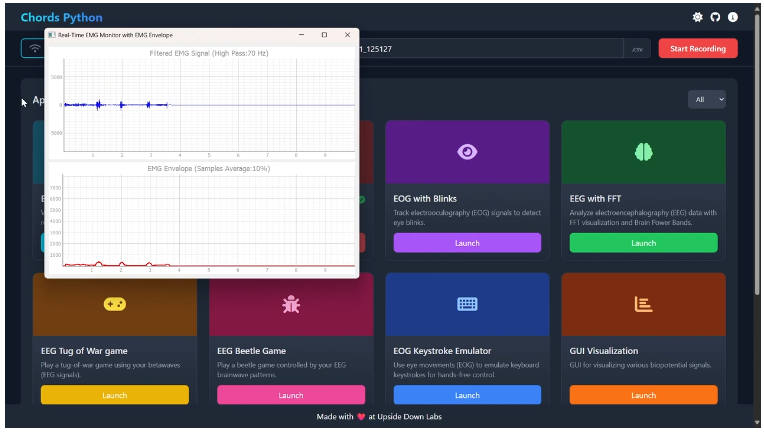Click 'Filtered EMG Signal (High Pass:70 Hz)' plot title
Image resolution: width=764 pixels, height=437 pixels.
tap(209, 53)
